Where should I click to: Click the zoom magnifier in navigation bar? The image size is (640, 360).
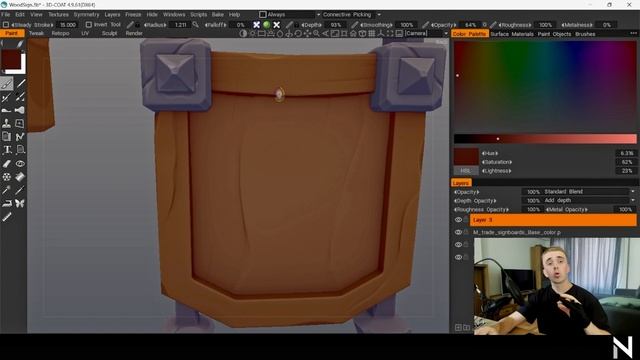(x=316, y=33)
